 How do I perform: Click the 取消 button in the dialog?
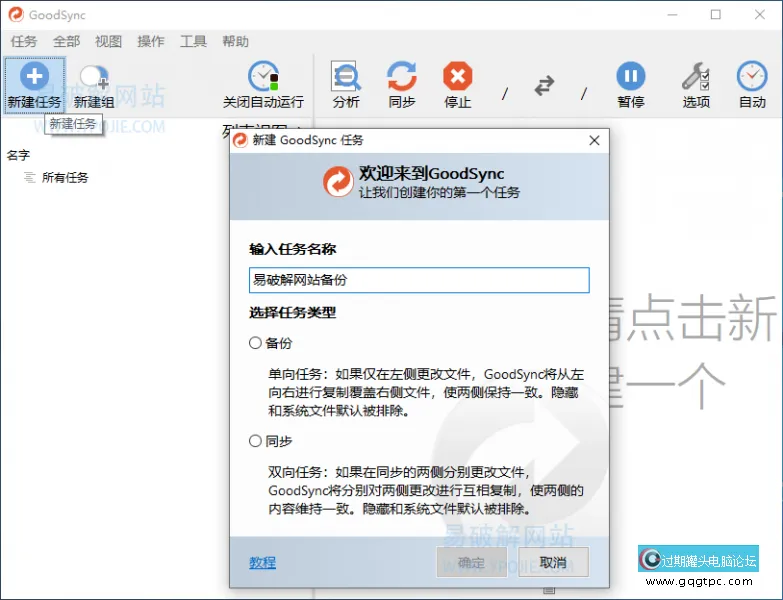click(553, 563)
